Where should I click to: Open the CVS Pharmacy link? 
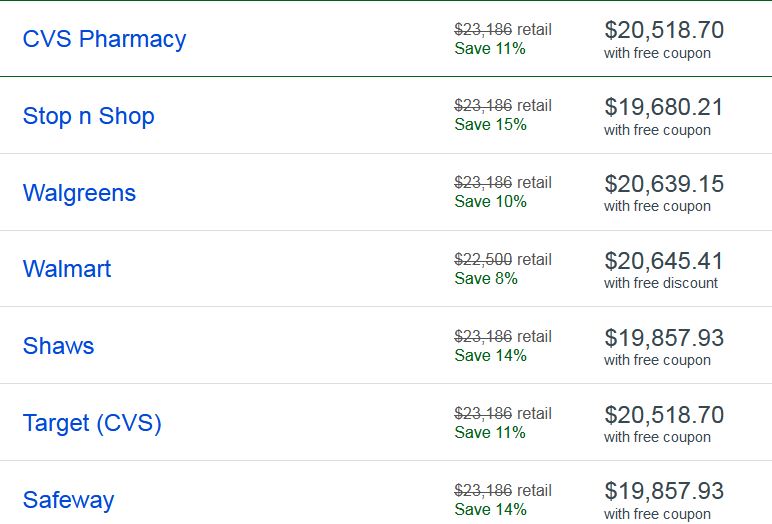104,39
